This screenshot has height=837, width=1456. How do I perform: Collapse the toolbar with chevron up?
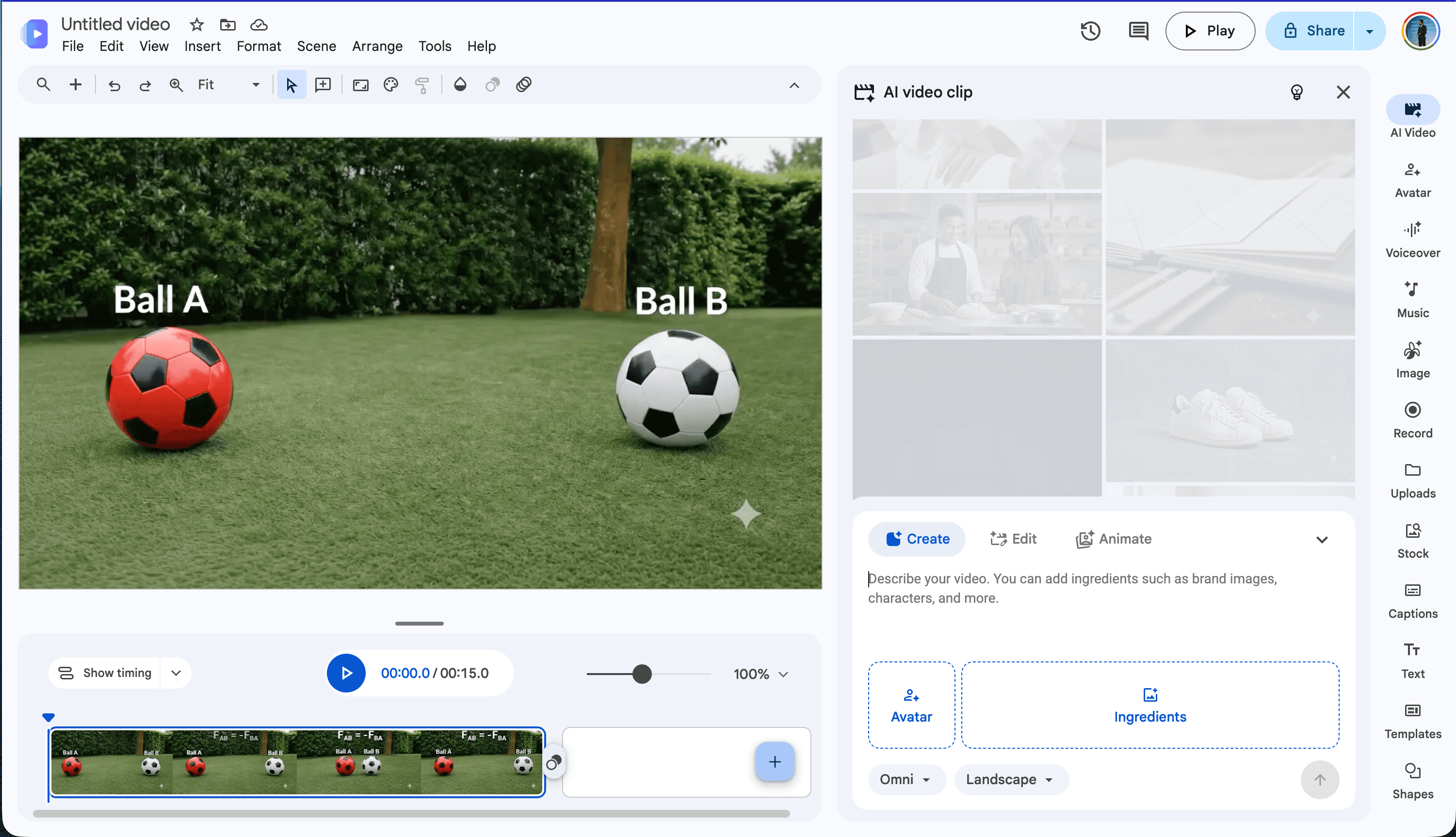(794, 85)
